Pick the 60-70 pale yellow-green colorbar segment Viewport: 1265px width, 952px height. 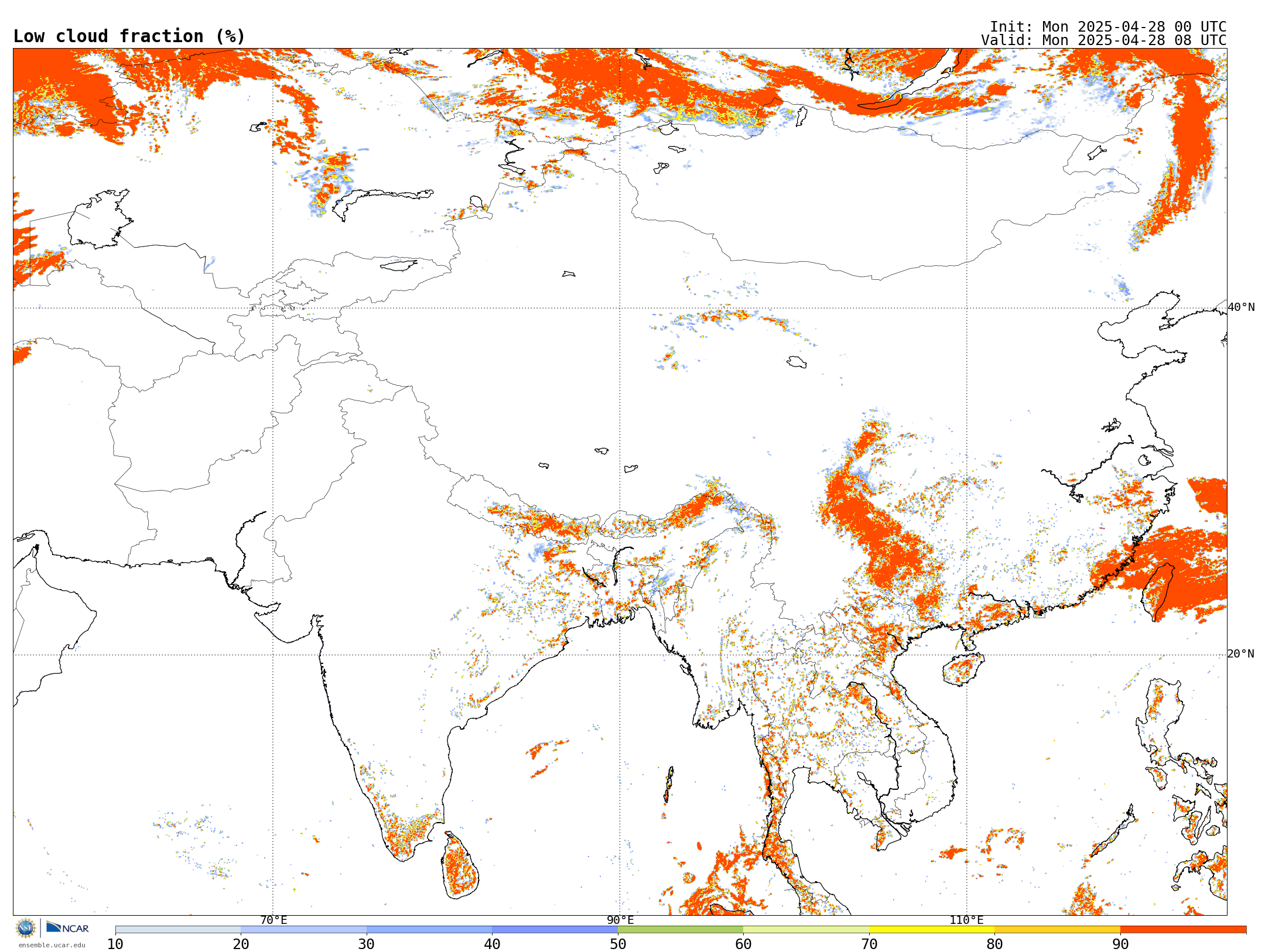click(x=806, y=930)
